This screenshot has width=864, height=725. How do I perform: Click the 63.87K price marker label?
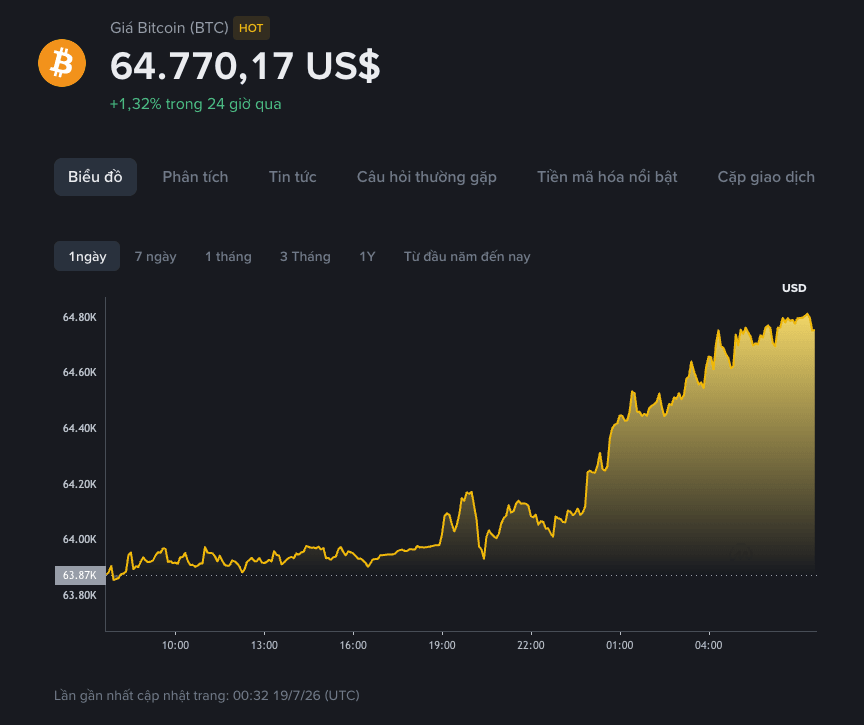pos(80,575)
